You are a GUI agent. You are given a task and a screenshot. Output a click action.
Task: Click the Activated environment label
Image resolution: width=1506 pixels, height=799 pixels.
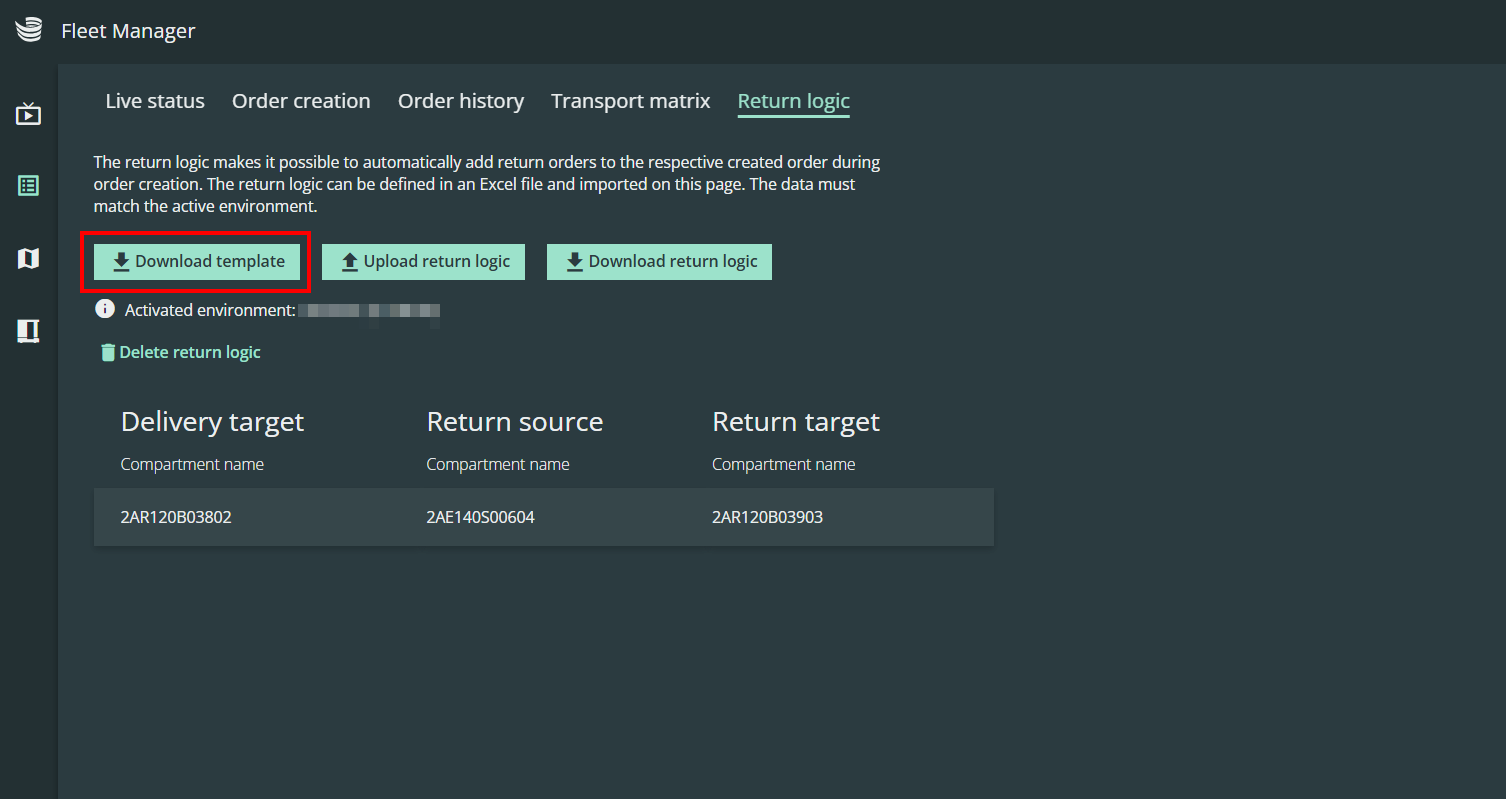click(x=210, y=310)
